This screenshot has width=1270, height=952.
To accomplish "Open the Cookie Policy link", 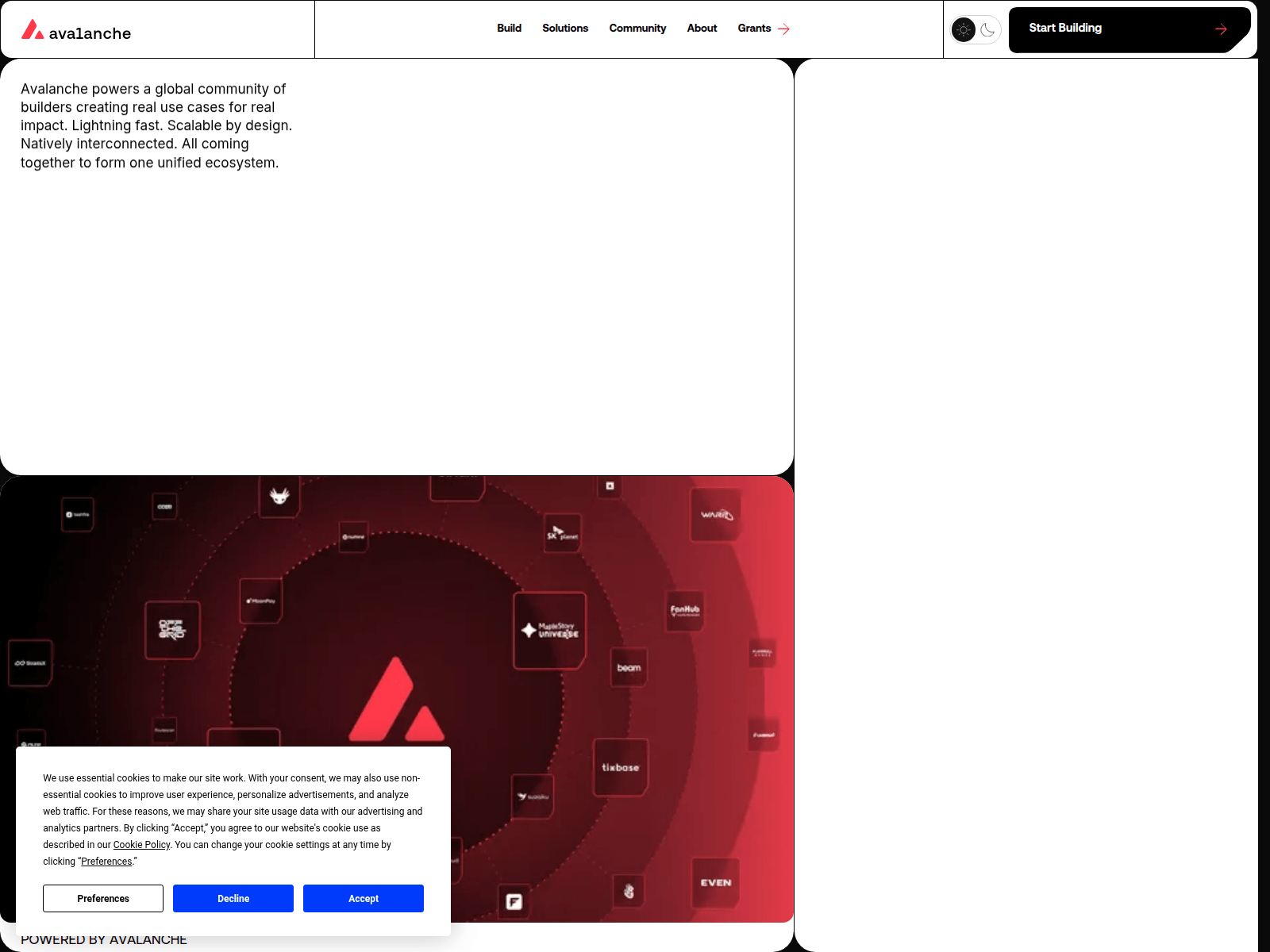I will [x=141, y=844].
